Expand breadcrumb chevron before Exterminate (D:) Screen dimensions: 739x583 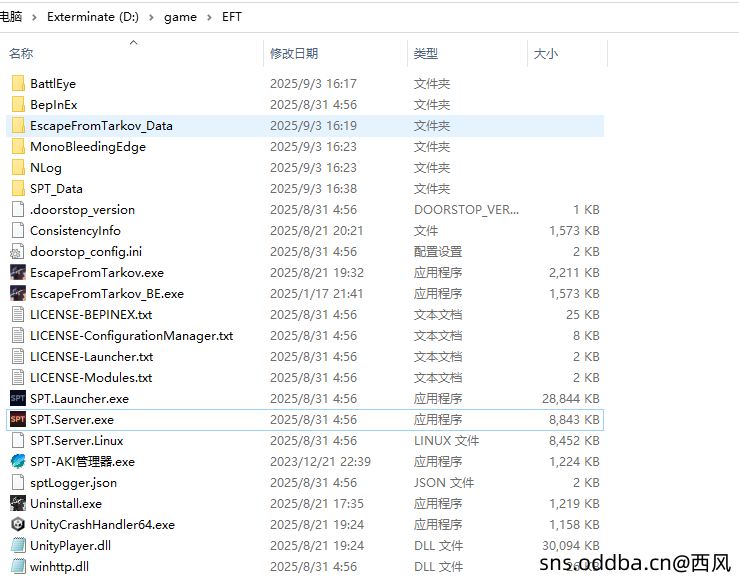(34, 17)
